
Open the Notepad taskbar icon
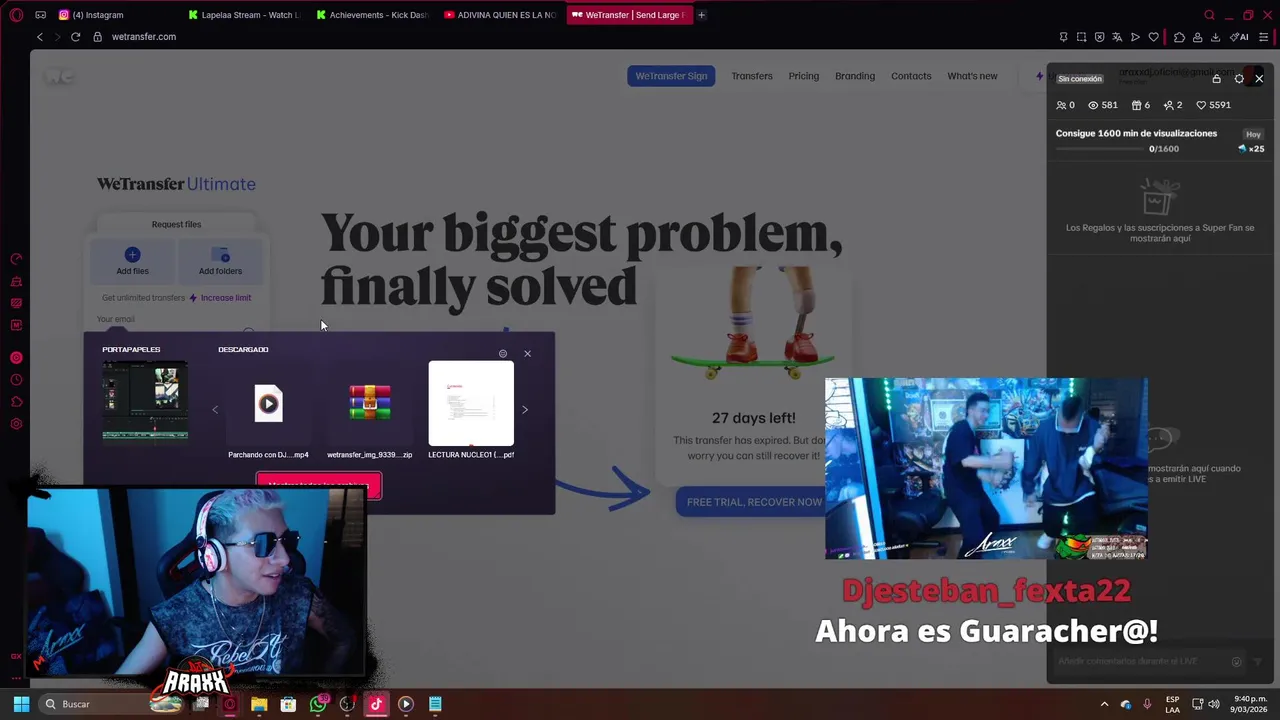(x=435, y=704)
